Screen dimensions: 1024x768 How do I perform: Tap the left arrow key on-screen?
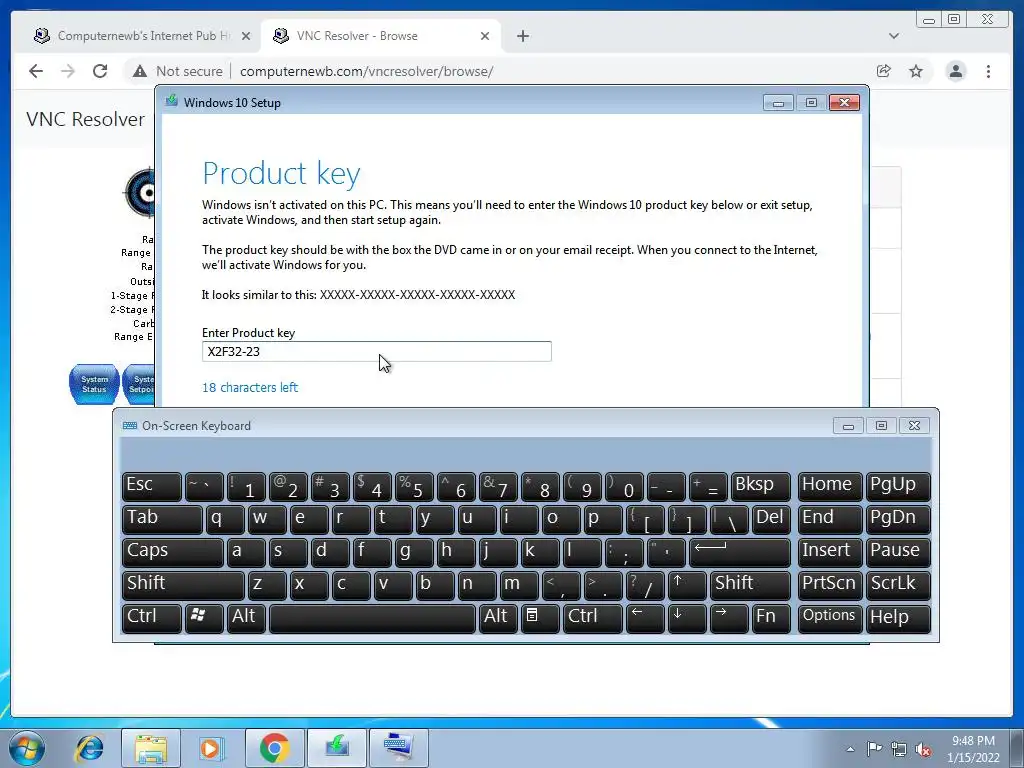tap(645, 618)
